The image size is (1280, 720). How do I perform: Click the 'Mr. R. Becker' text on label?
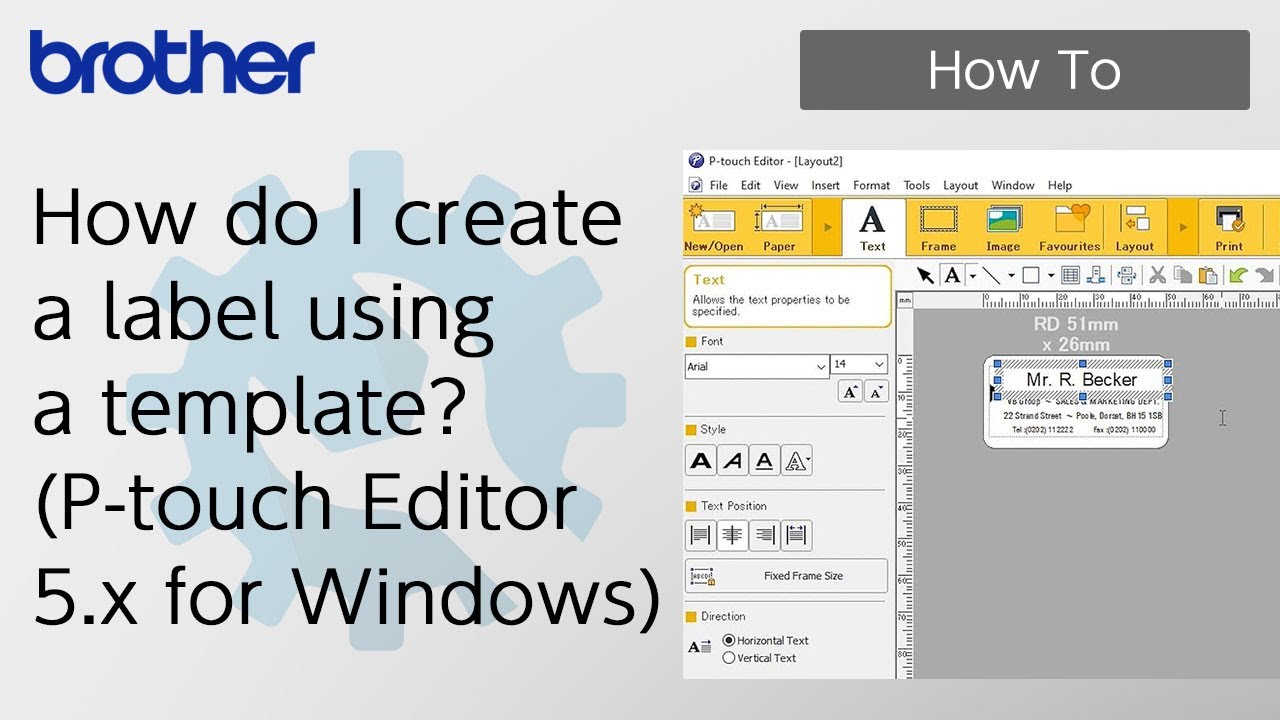pyautogui.click(x=1082, y=380)
